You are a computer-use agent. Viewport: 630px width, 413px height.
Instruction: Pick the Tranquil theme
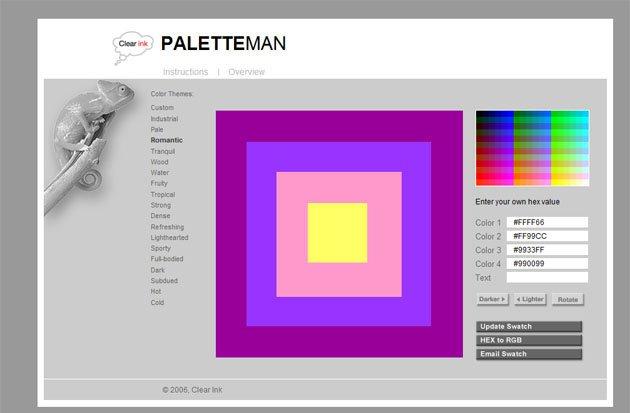click(163, 151)
